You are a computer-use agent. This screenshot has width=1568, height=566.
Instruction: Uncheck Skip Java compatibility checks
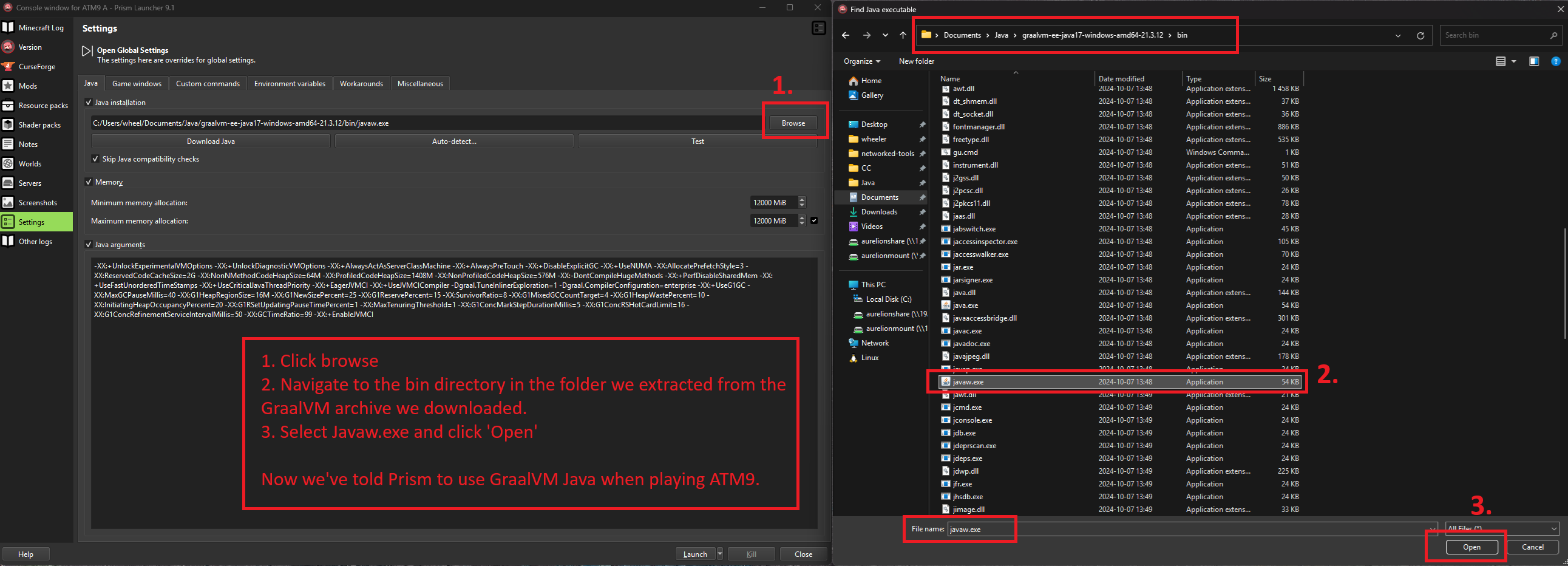click(95, 159)
